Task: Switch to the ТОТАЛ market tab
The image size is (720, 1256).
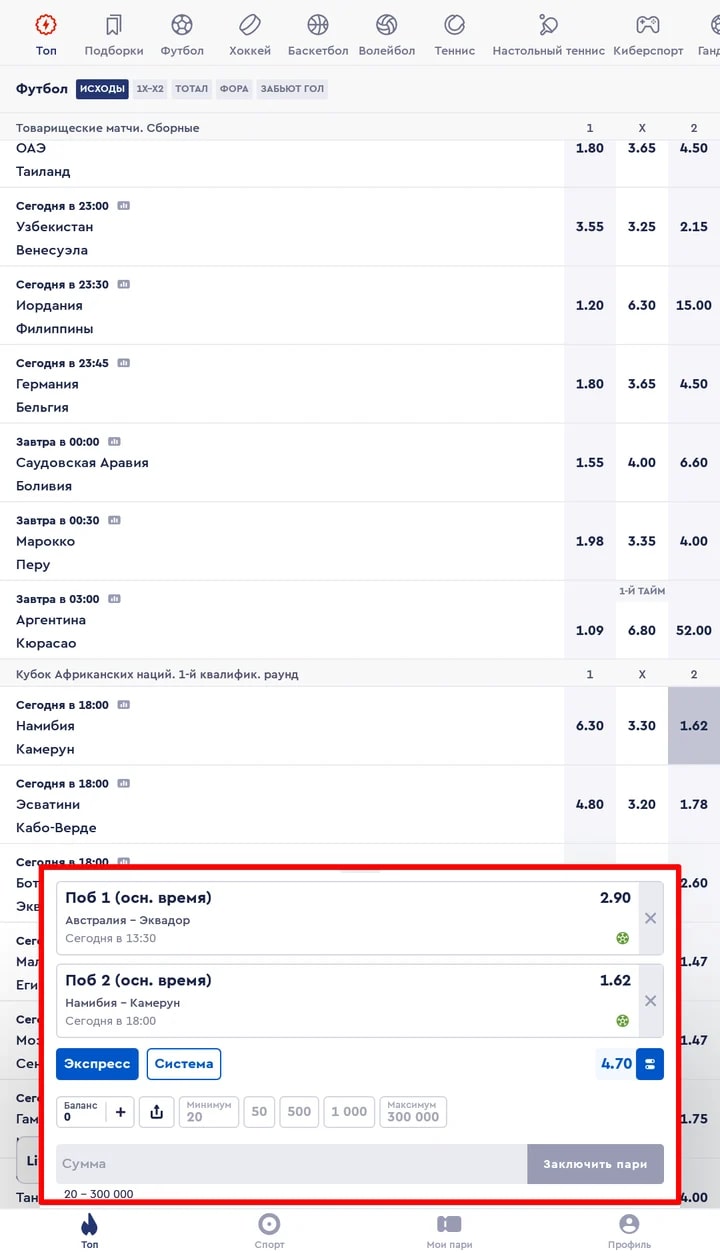Action: pyautogui.click(x=192, y=89)
